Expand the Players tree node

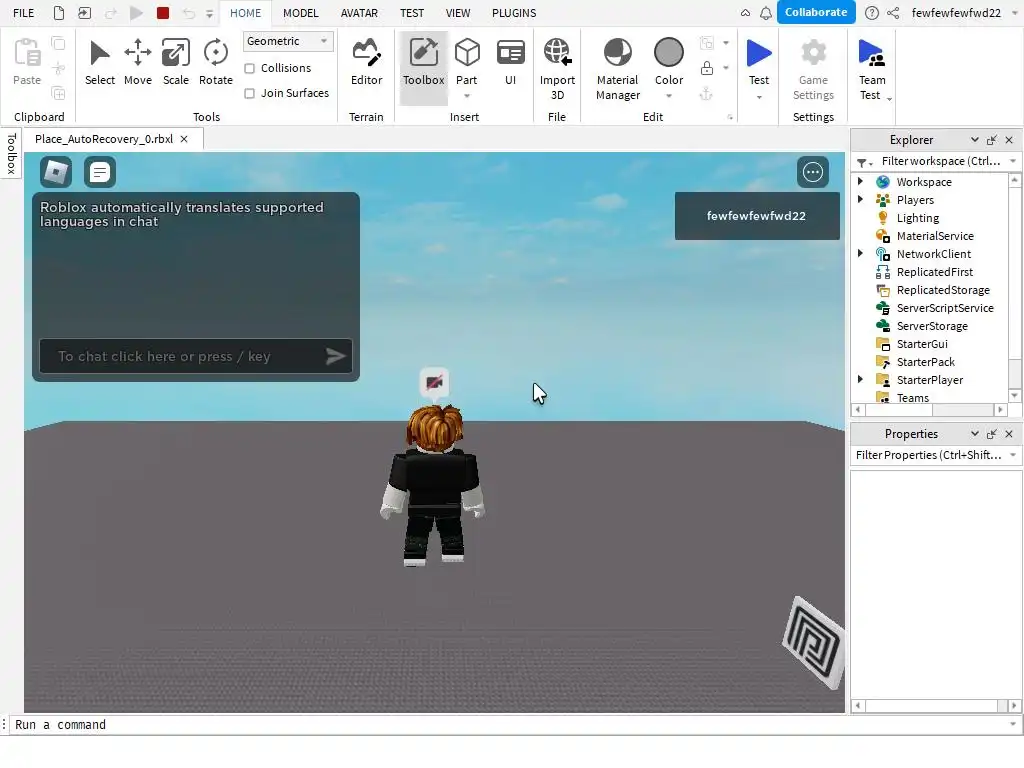tap(860, 199)
